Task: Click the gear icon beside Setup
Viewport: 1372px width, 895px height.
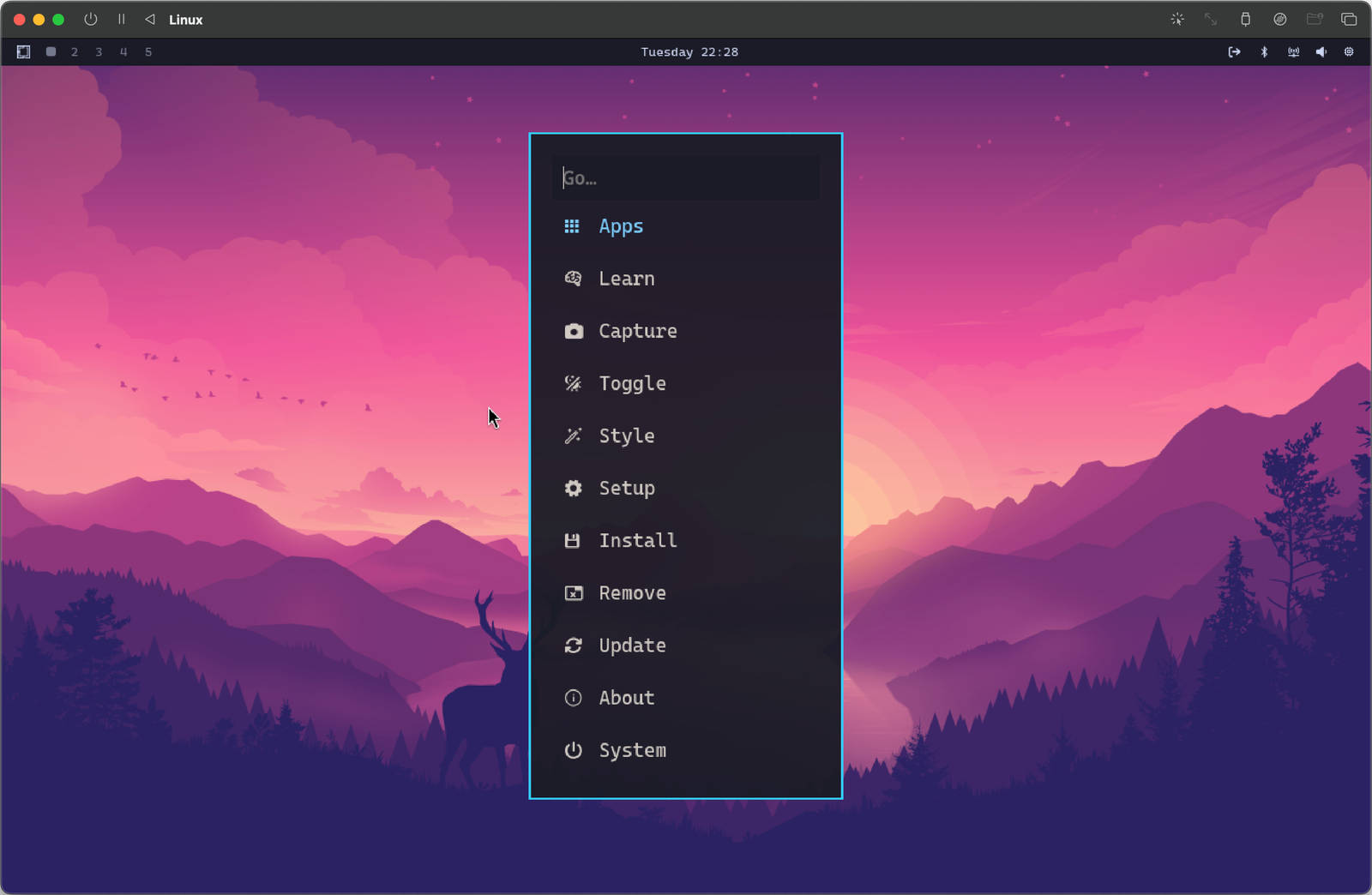Action: pos(573,488)
